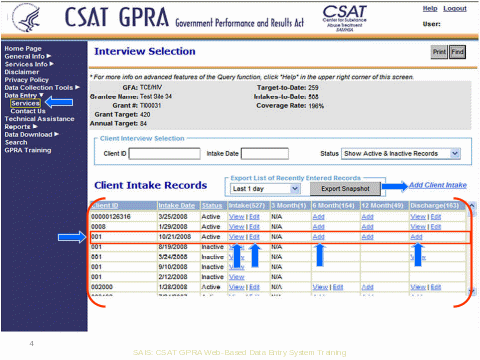480x360 pixels.
Task: Open intake Edit for client 00000126316
Action: (x=254, y=217)
